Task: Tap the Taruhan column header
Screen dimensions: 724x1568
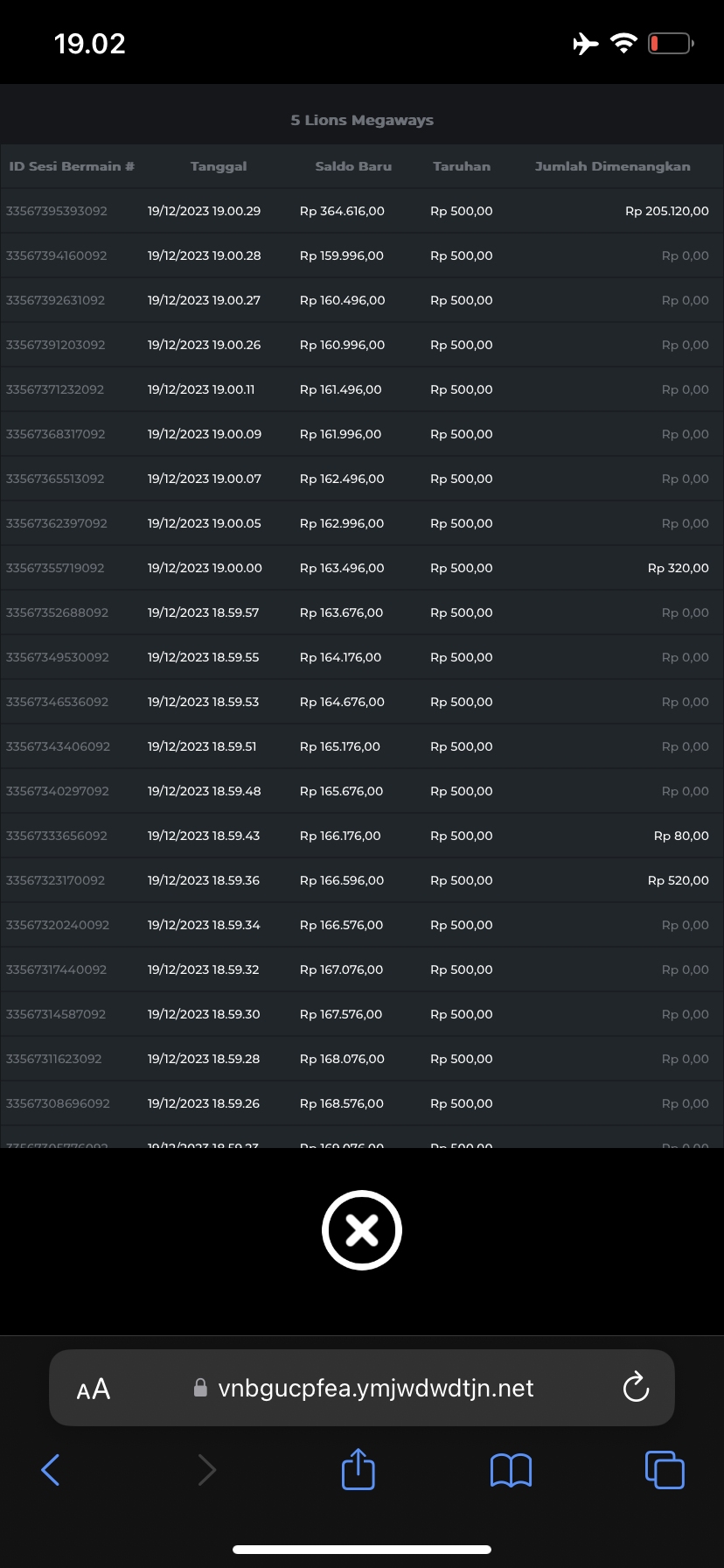Action: click(462, 166)
